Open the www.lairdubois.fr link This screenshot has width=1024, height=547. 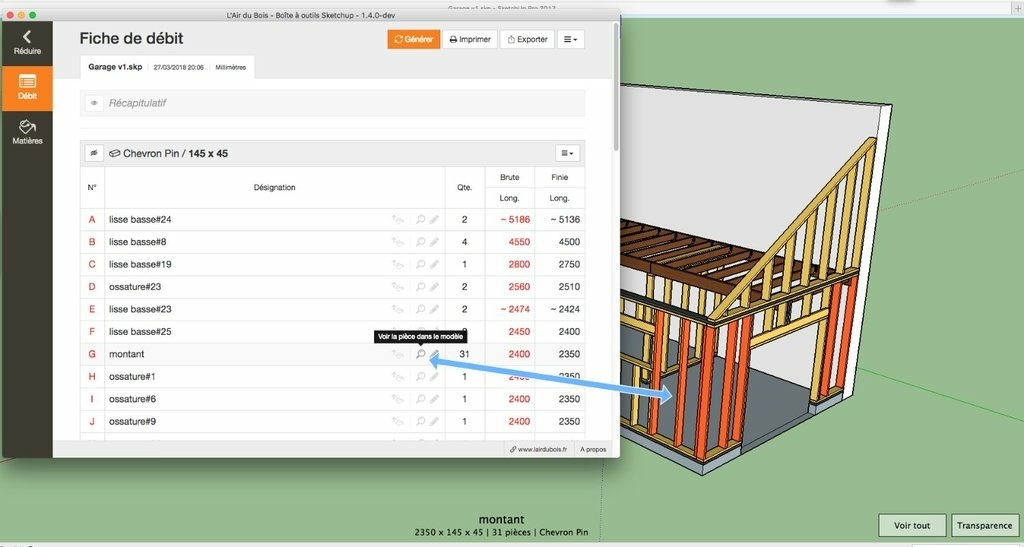(538, 449)
